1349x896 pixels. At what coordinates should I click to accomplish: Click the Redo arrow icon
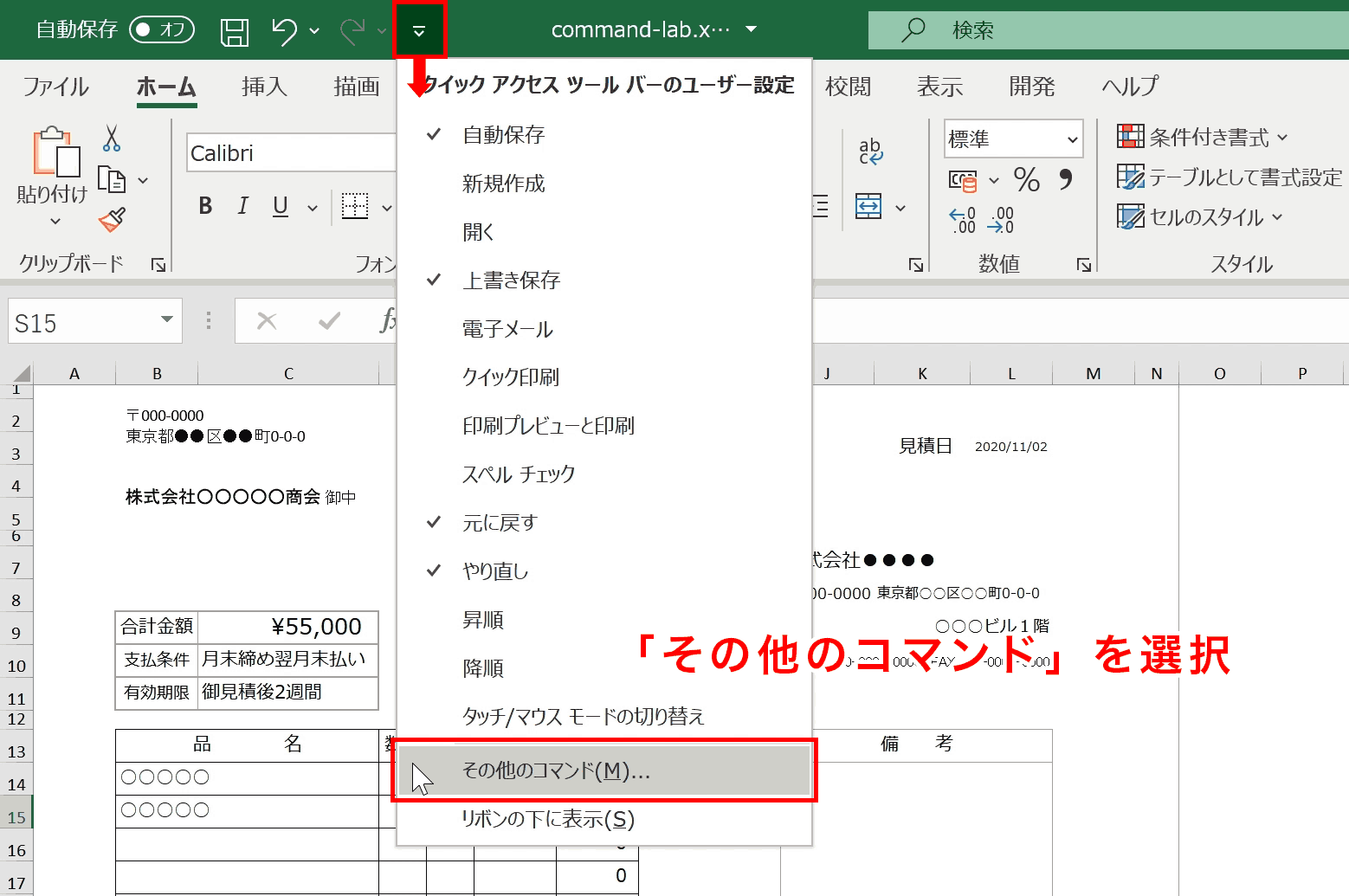(352, 31)
